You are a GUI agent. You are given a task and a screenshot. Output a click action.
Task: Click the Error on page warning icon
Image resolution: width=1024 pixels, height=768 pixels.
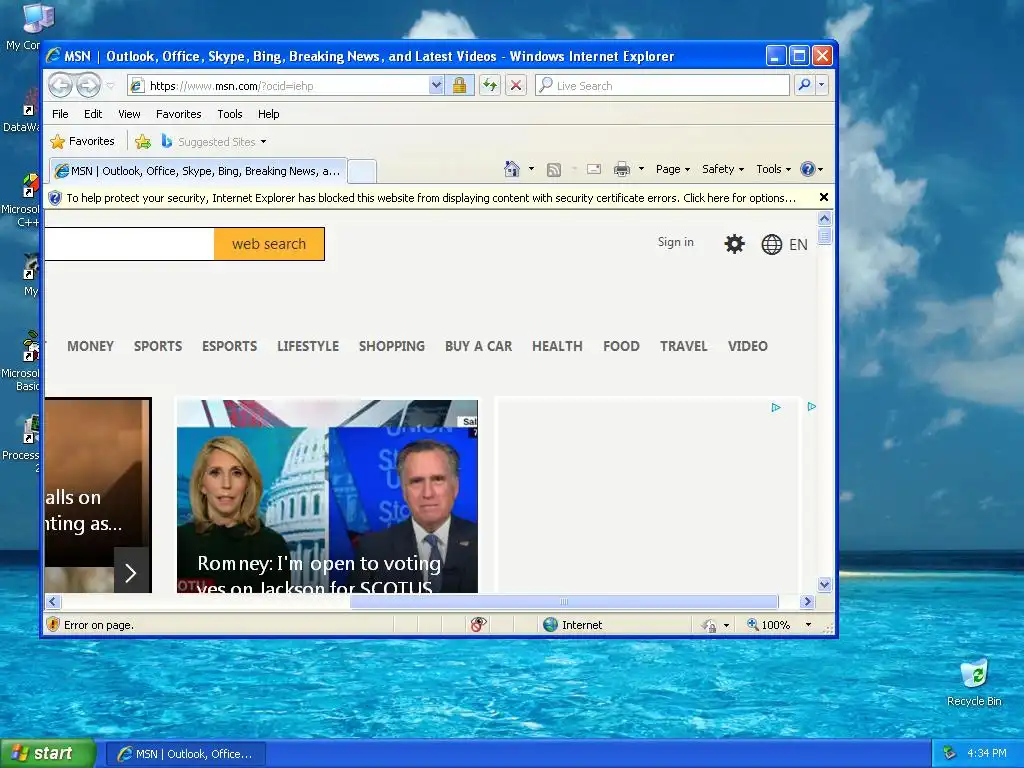click(54, 624)
